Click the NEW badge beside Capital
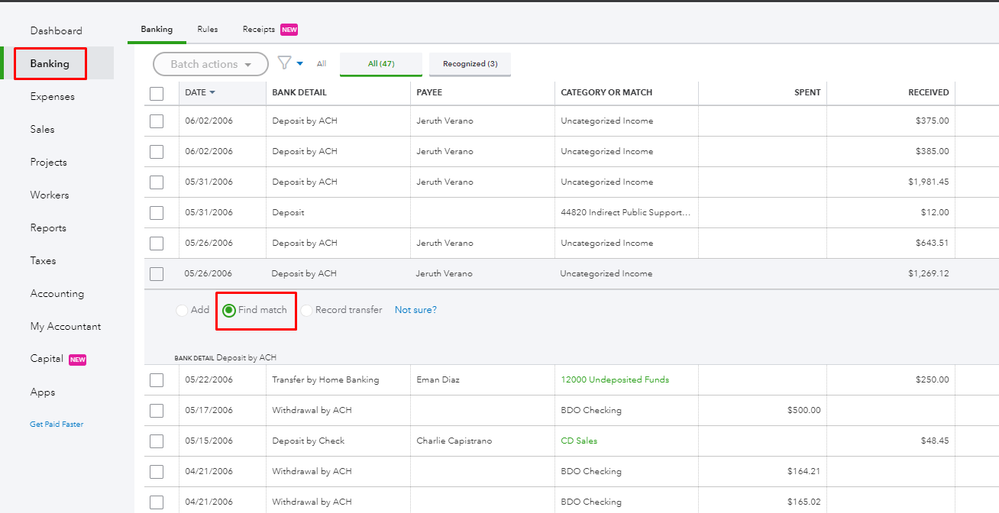This screenshot has width=999, height=513. click(77, 359)
